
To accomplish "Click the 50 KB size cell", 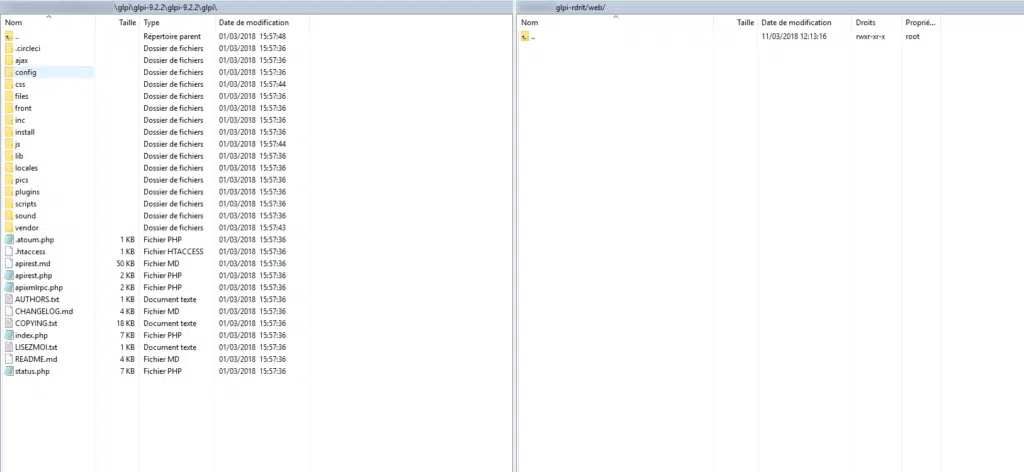I will point(125,264).
